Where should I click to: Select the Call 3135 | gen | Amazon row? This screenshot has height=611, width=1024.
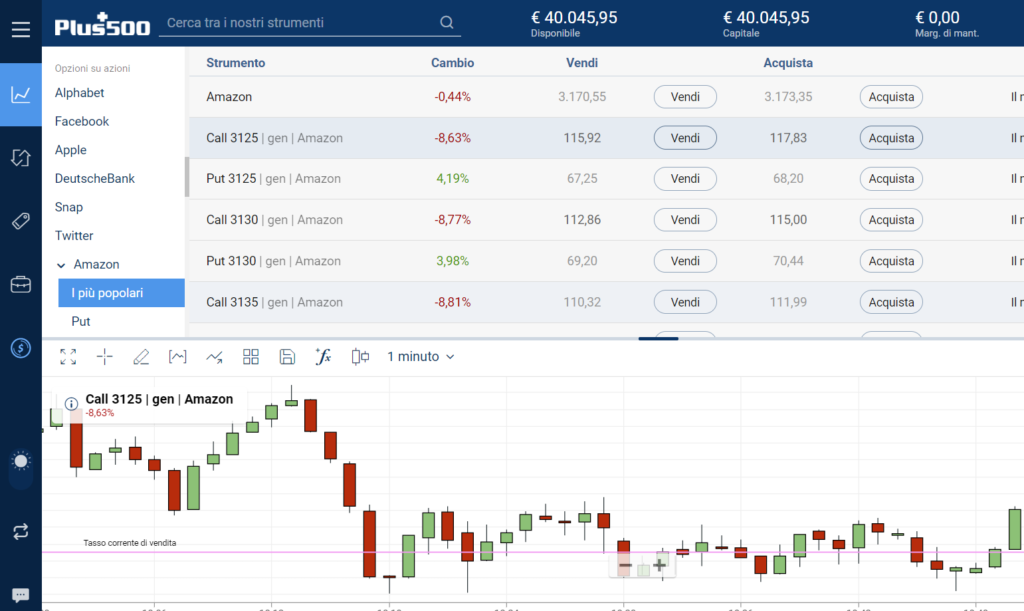click(607, 302)
